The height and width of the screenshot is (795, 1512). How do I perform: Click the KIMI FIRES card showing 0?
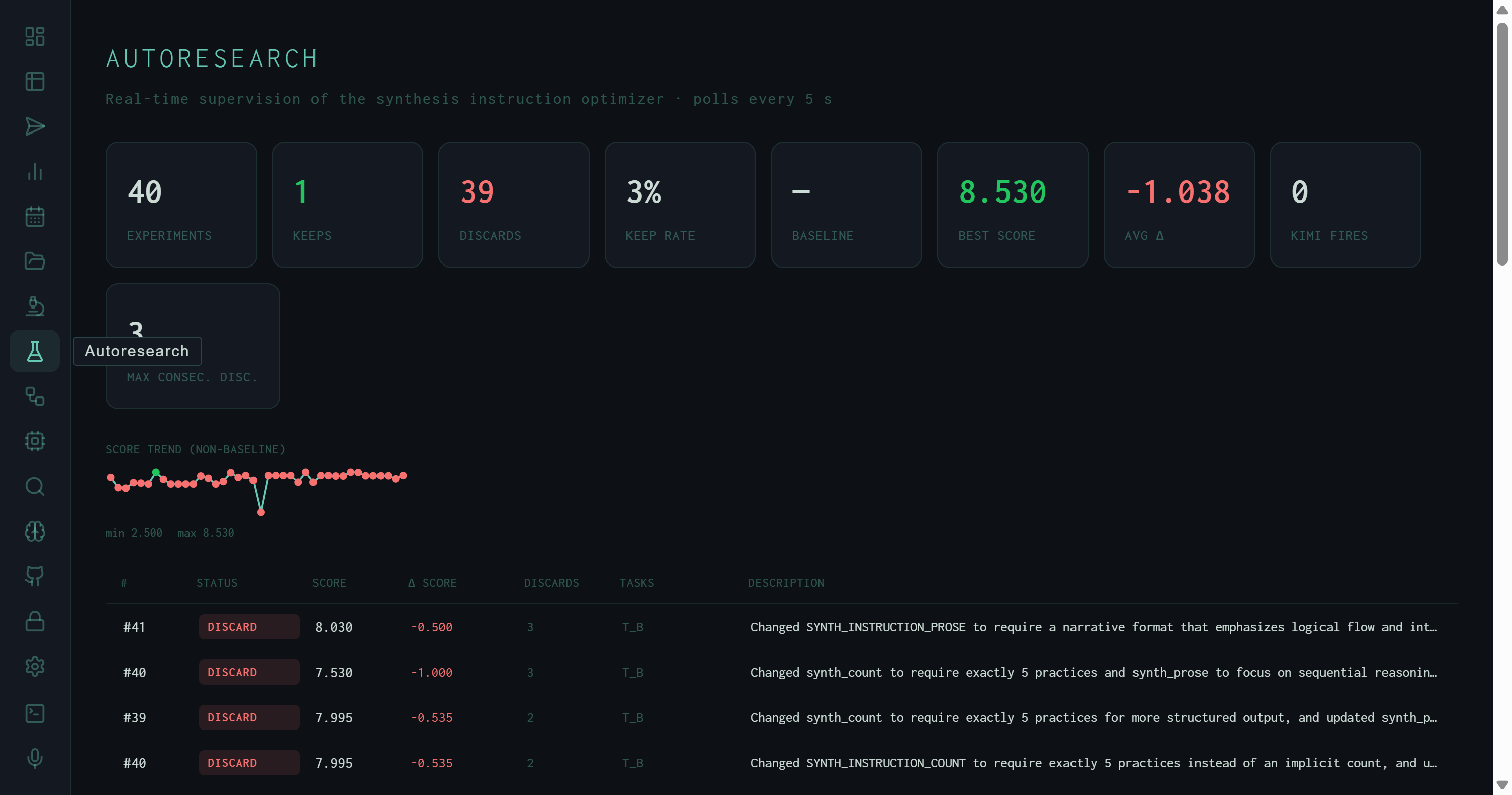tap(1345, 205)
